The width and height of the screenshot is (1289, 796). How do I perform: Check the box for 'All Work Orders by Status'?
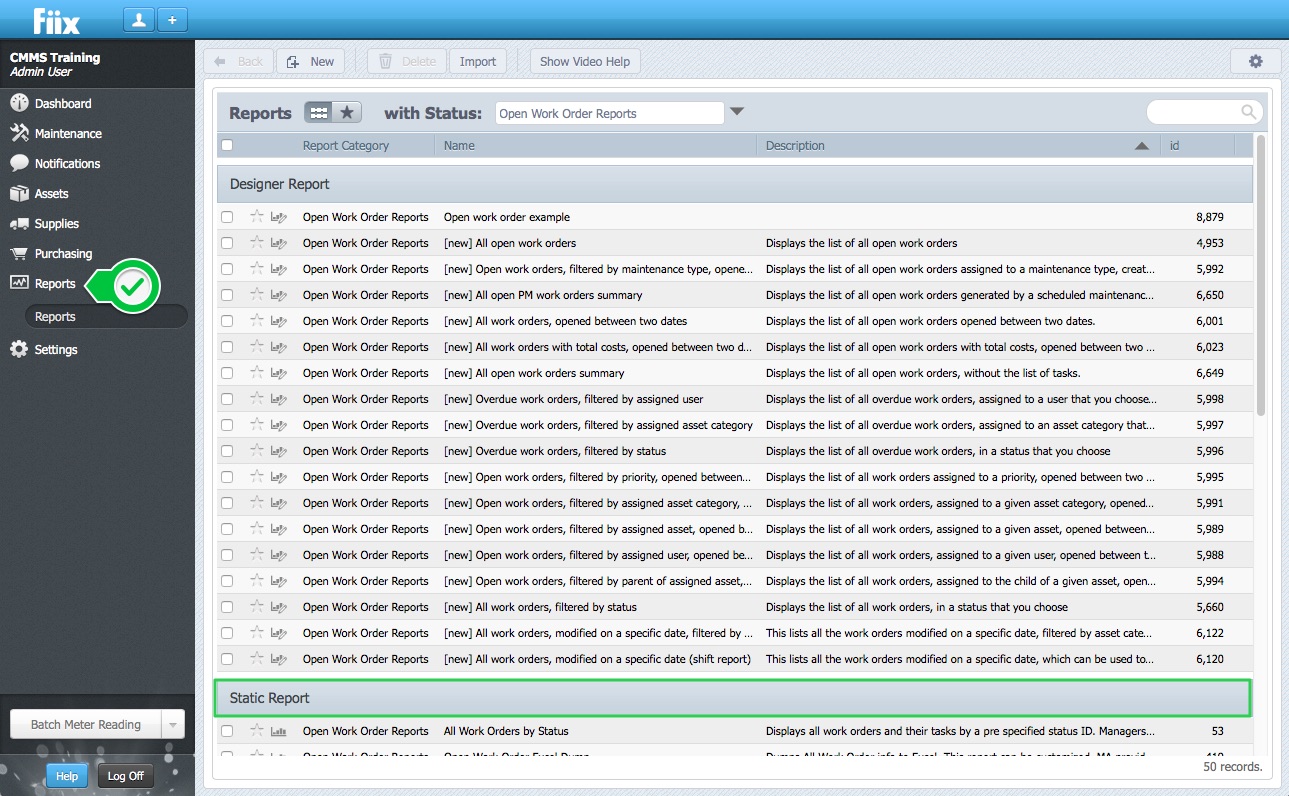pyautogui.click(x=227, y=731)
